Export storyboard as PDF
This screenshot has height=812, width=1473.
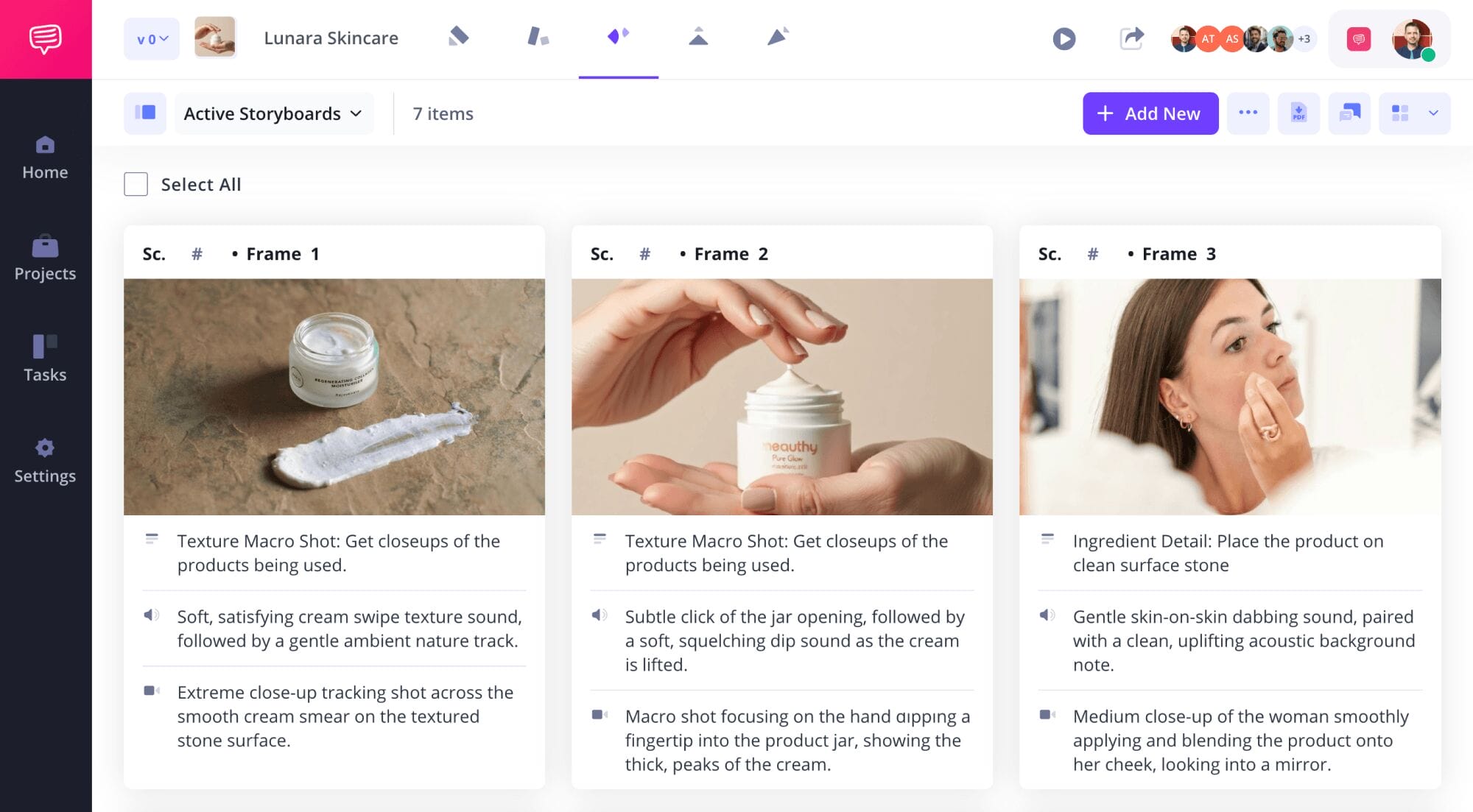tap(1298, 113)
